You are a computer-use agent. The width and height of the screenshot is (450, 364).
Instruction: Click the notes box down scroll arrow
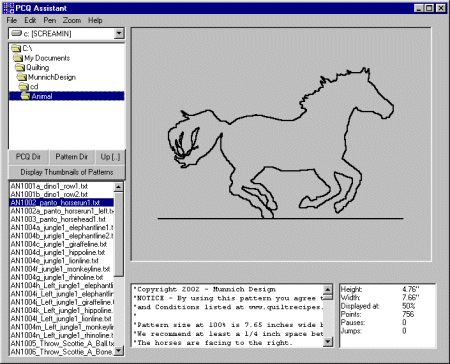[328, 341]
